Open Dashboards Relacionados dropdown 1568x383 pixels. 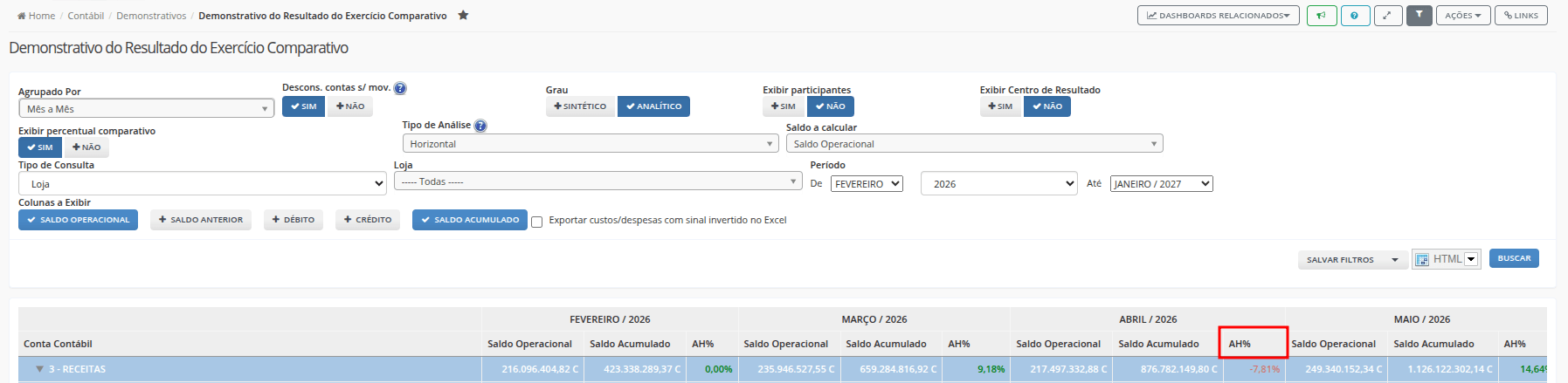1218,16
